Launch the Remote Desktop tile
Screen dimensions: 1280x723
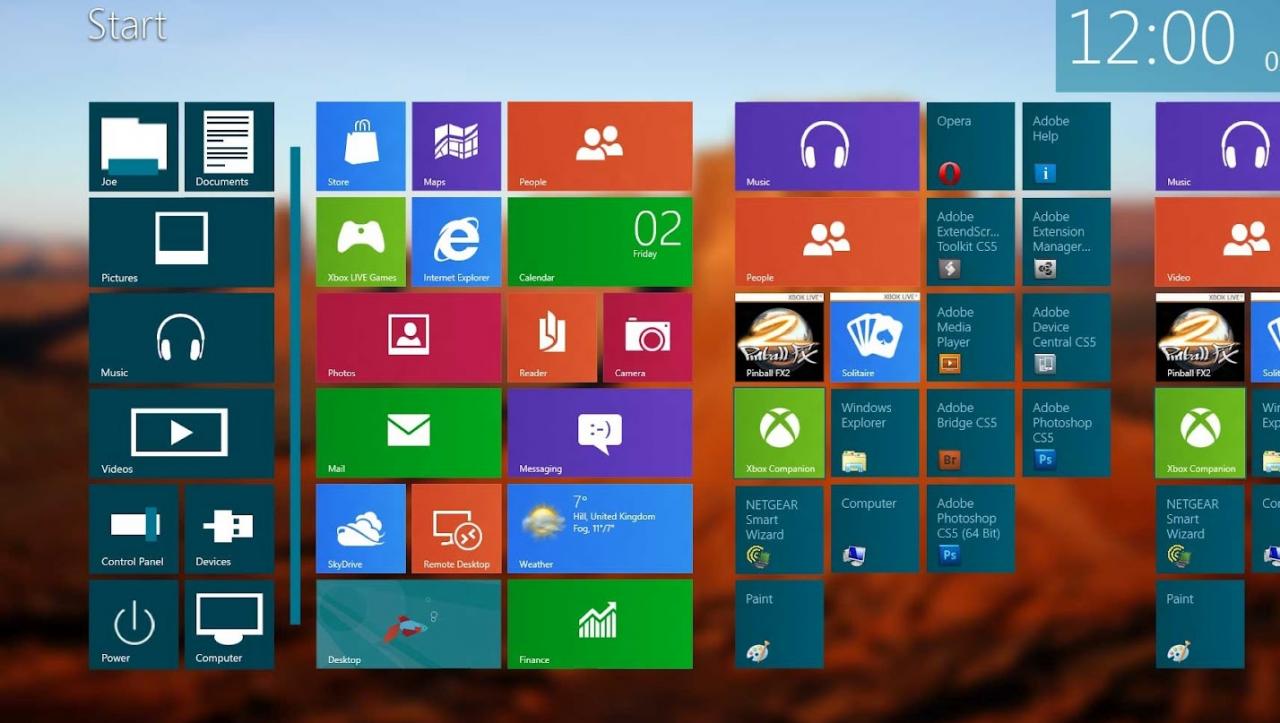pos(456,529)
